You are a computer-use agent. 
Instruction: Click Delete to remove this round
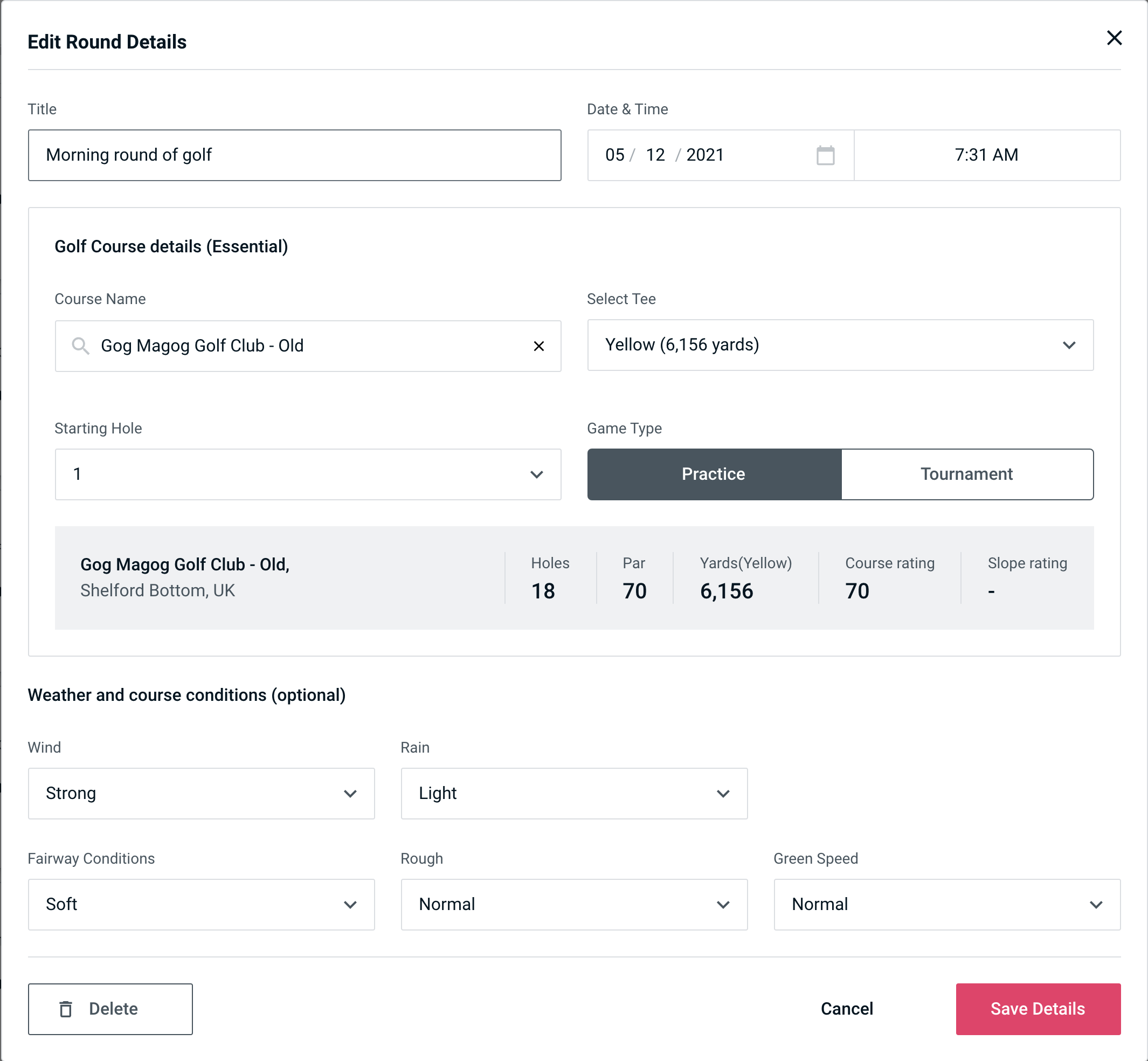click(110, 1009)
